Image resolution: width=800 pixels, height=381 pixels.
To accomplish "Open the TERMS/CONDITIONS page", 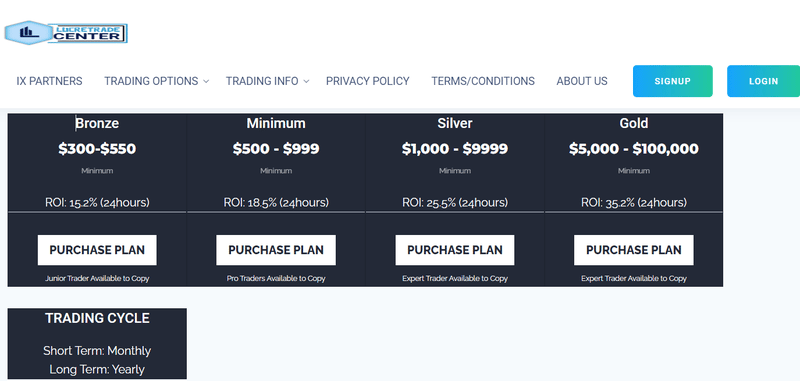I will 483,81.
